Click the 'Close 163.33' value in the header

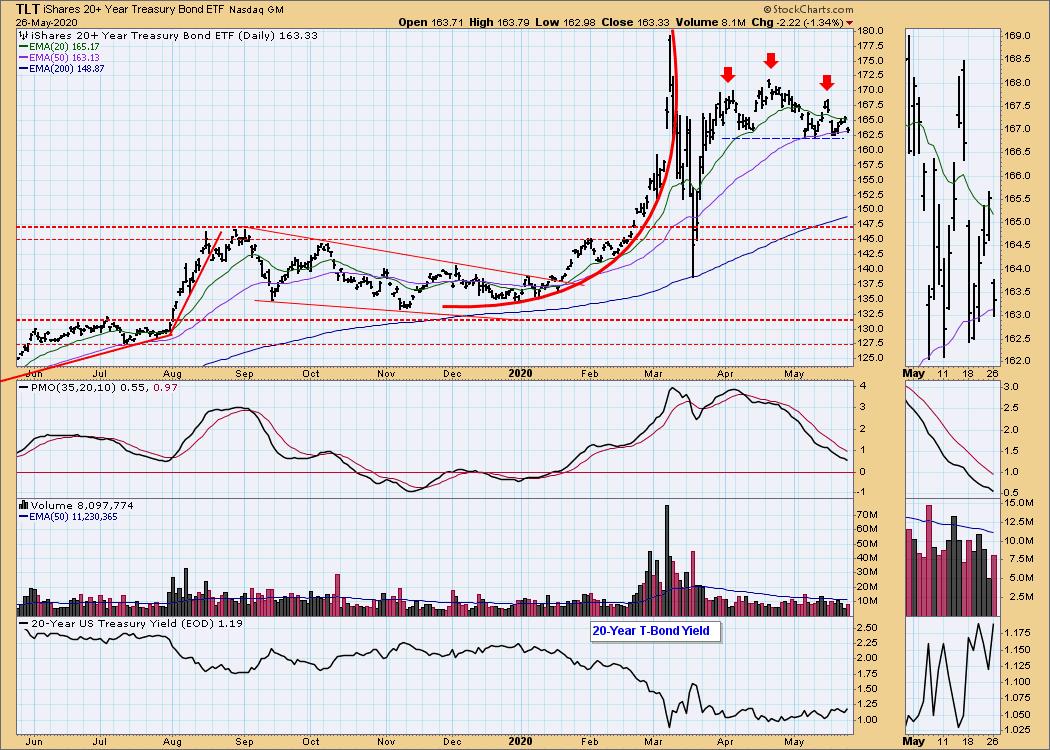point(637,22)
